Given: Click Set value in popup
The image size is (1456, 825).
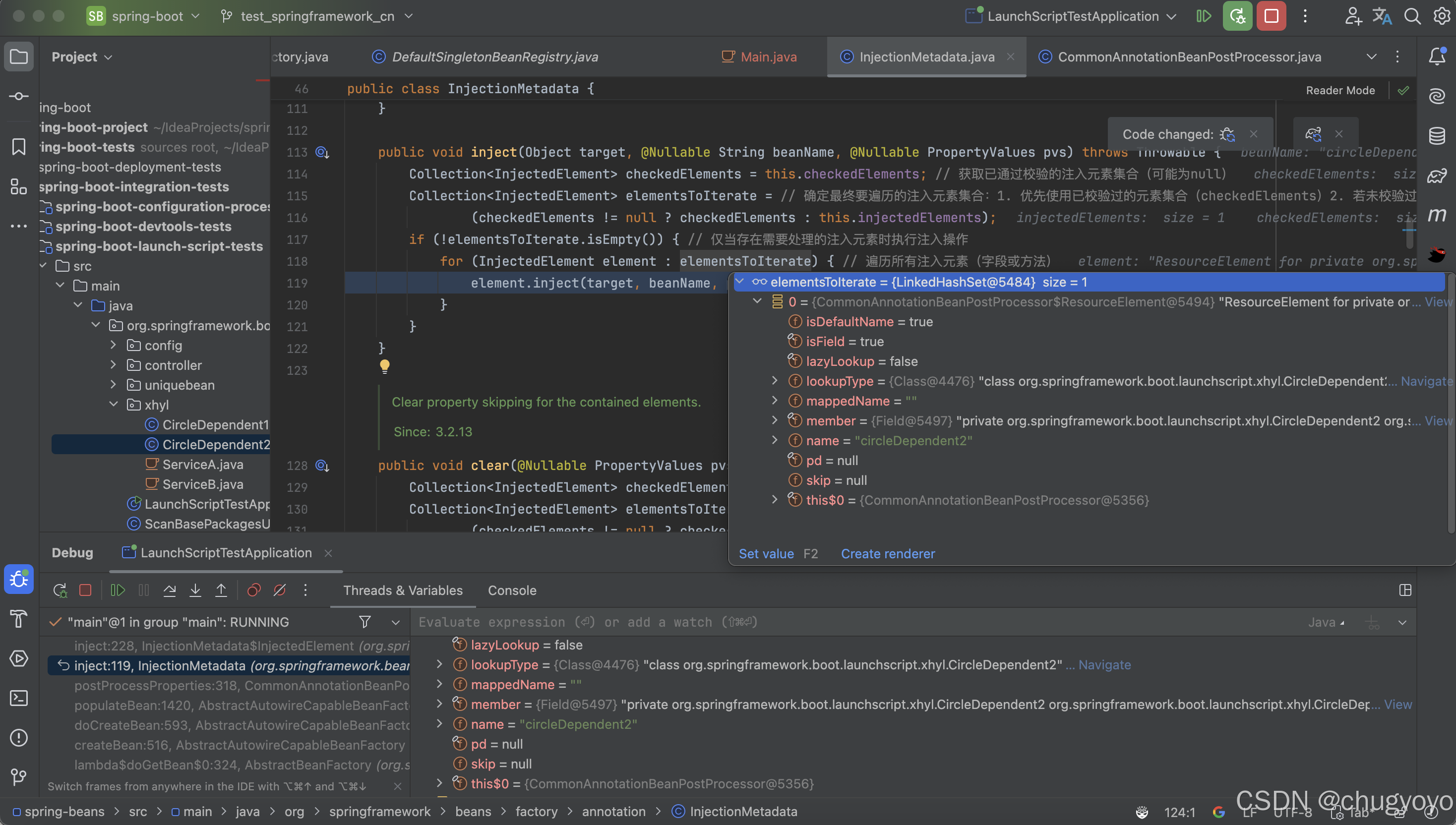Looking at the screenshot, I should coord(766,554).
